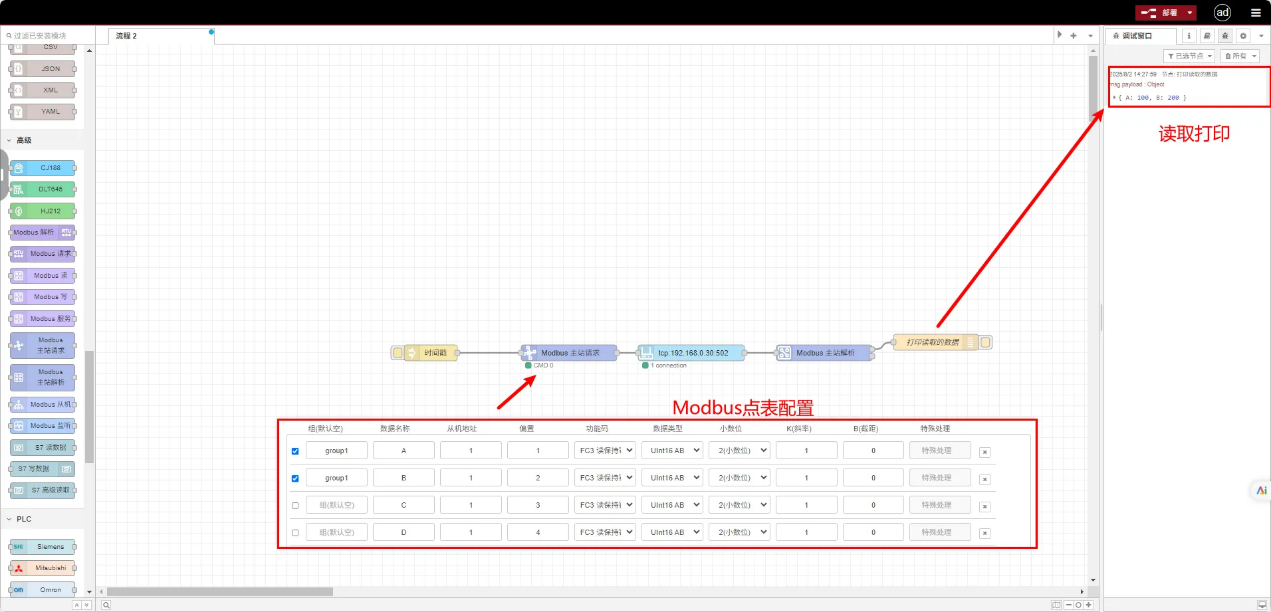Select the 调试窗口 debug tab
The height and width of the screenshot is (612, 1271).
click(1142, 35)
